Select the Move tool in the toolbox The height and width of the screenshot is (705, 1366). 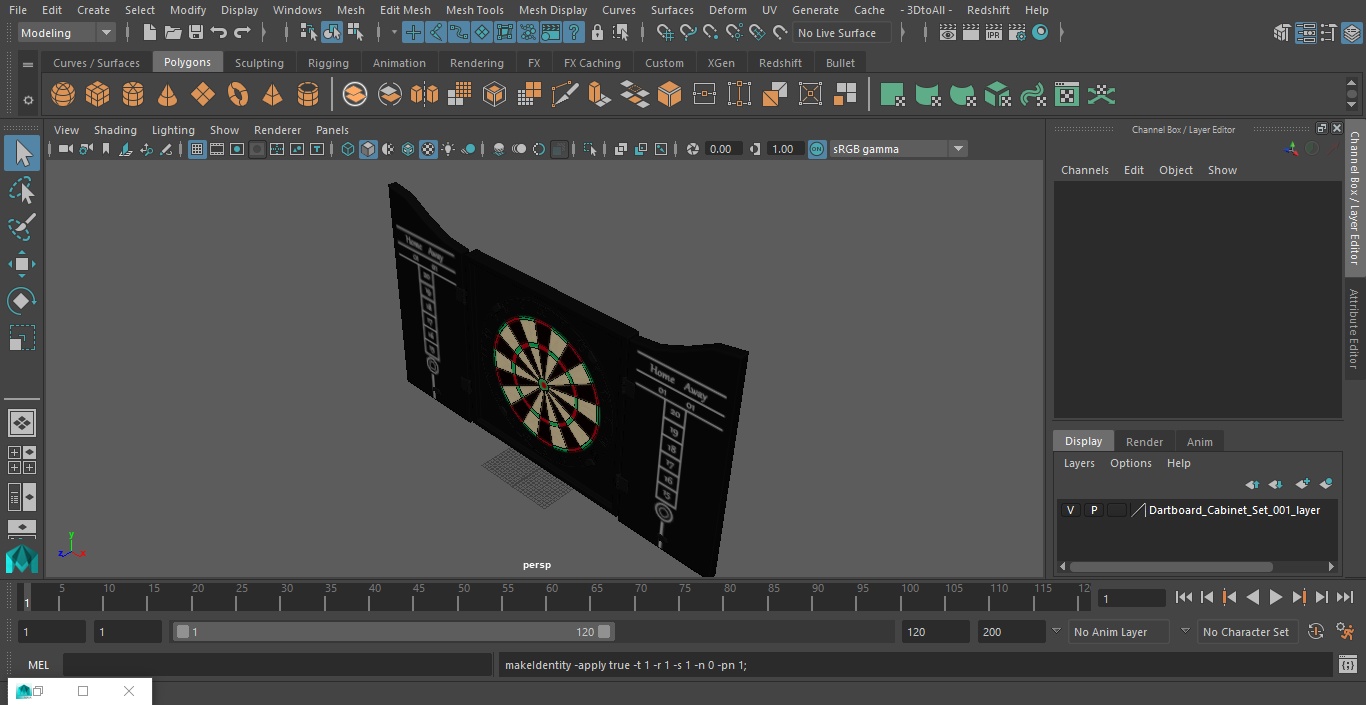coord(22,264)
